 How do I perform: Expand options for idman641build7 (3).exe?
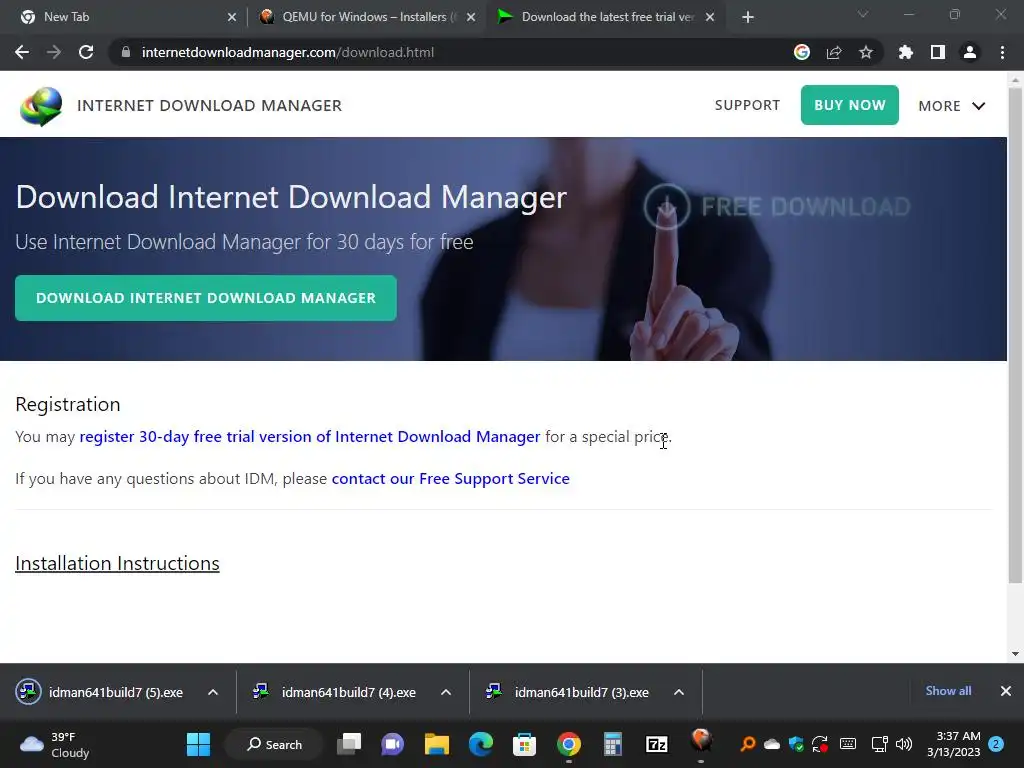(679, 692)
